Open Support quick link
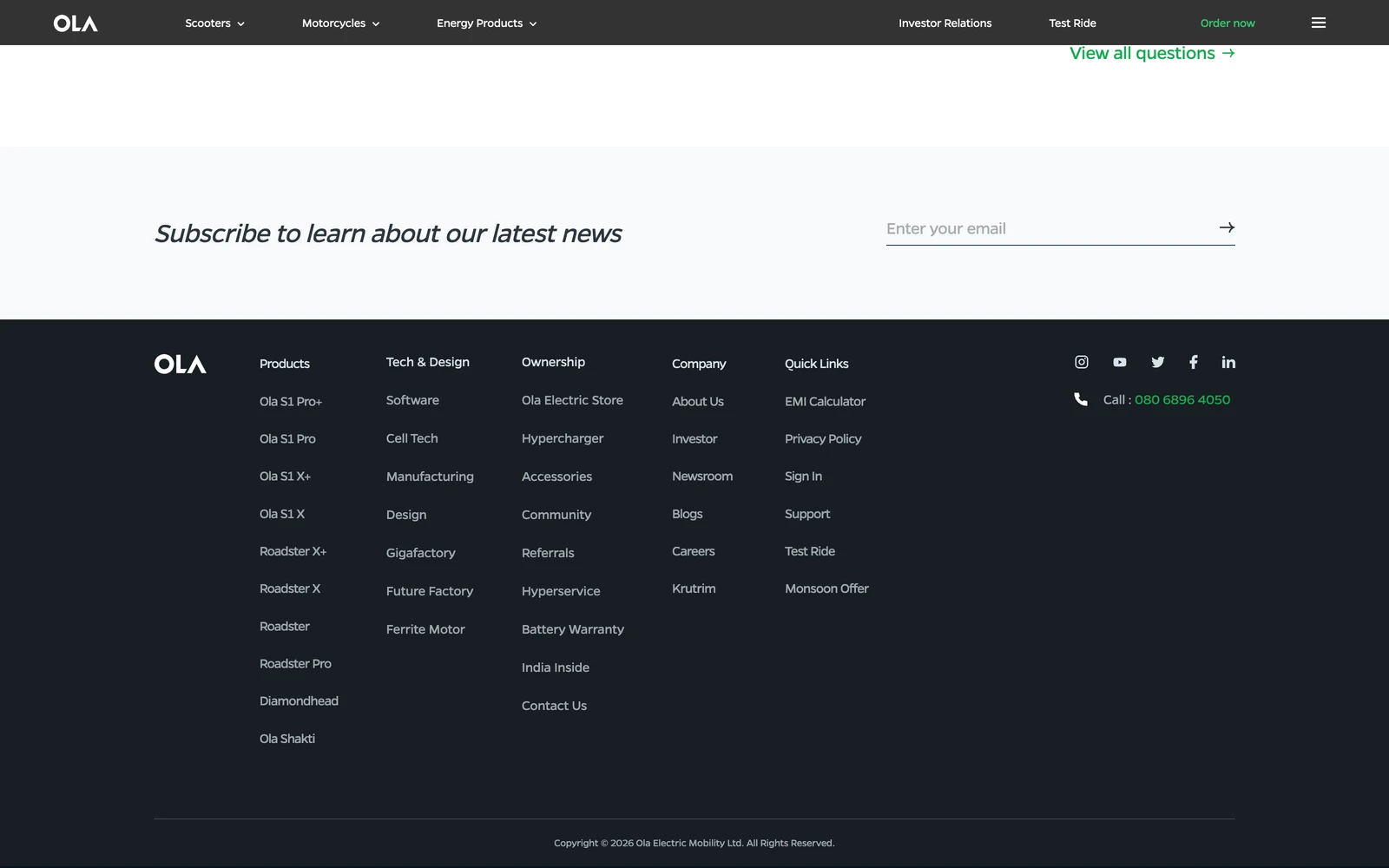The height and width of the screenshot is (868, 1389). click(807, 514)
